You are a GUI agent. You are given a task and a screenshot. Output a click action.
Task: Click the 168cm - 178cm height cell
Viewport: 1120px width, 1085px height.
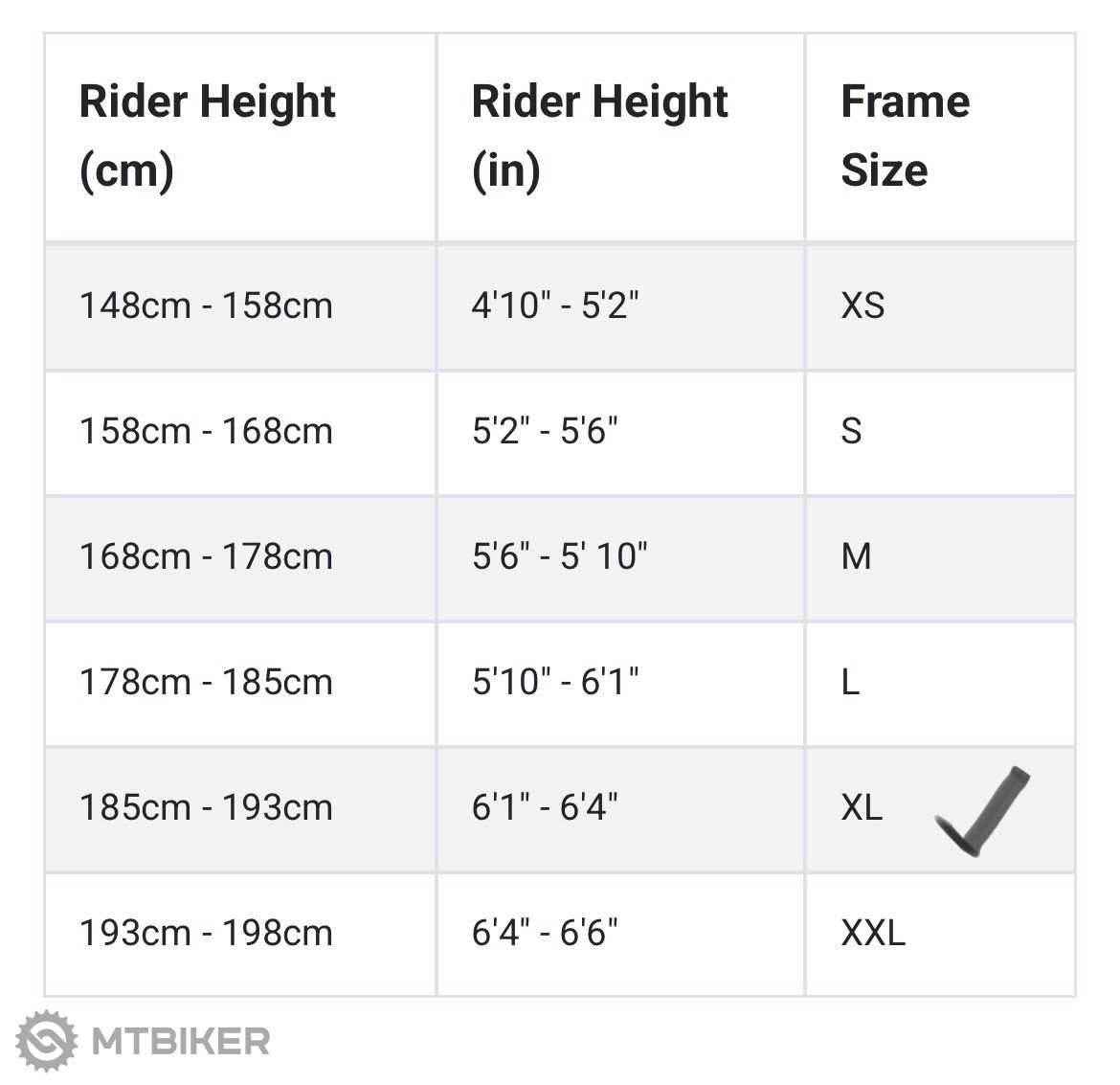206,557
